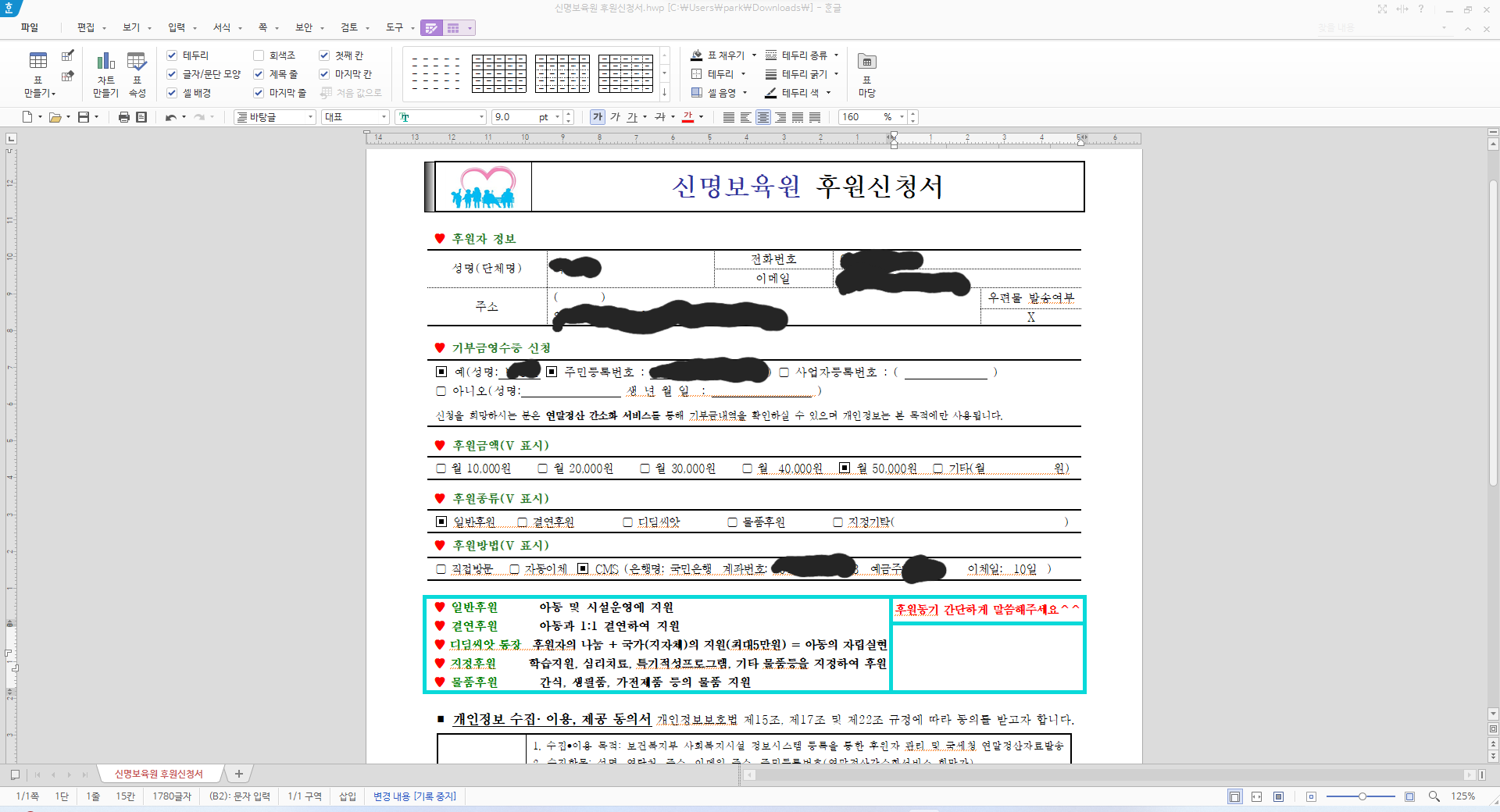Open the 차트 만들기 chart tool

point(105,61)
